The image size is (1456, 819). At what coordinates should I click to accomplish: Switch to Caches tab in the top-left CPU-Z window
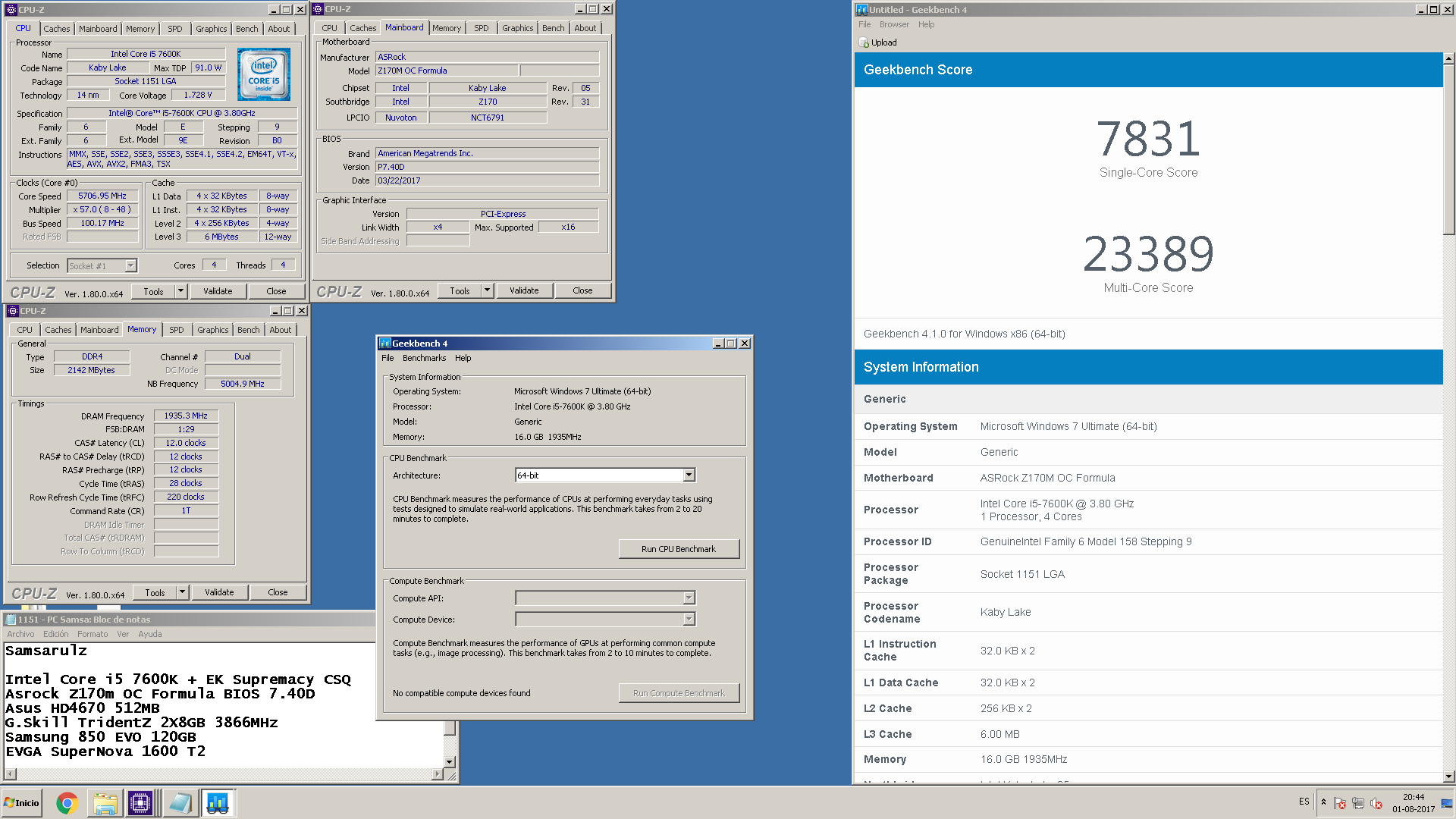pyautogui.click(x=57, y=29)
